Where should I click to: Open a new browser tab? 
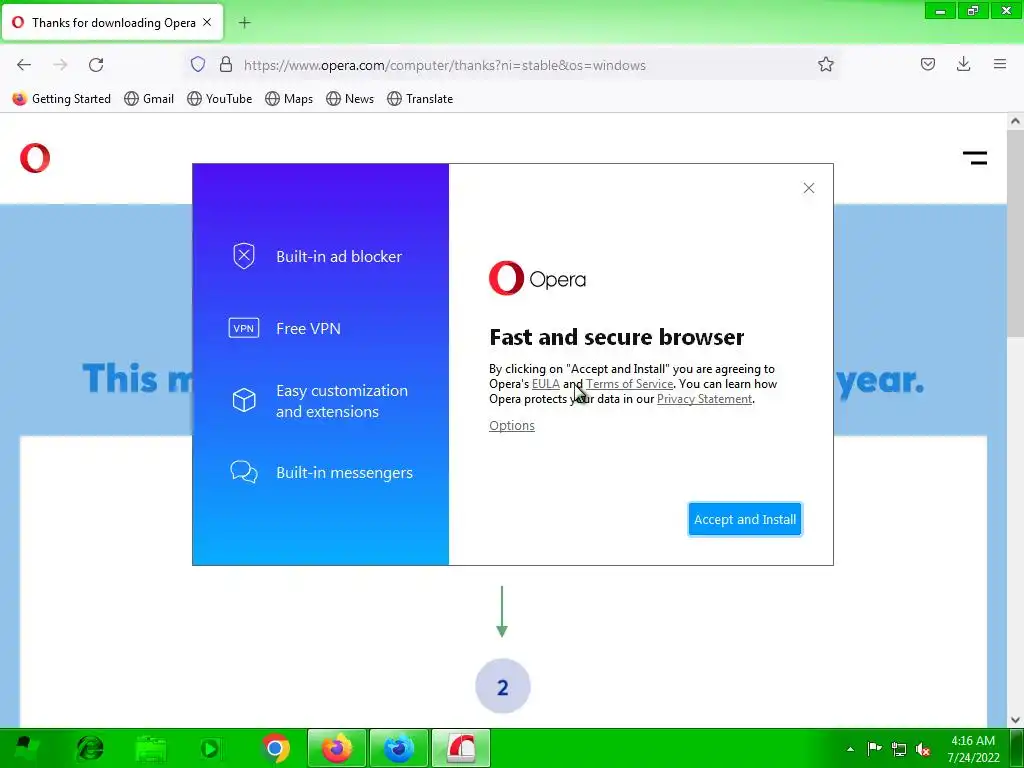coord(244,23)
